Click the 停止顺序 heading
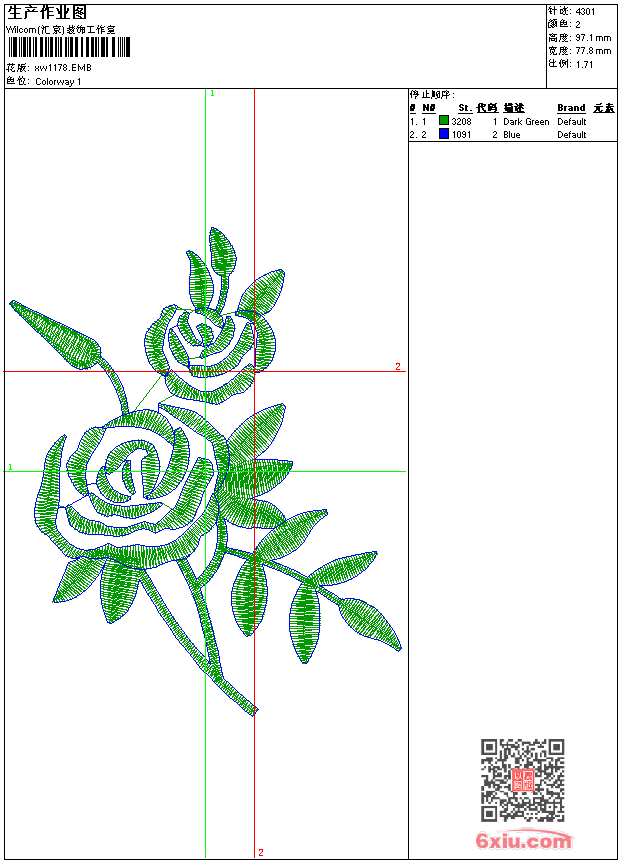Image resolution: width=620 pixels, height=860 pixels. point(432,94)
